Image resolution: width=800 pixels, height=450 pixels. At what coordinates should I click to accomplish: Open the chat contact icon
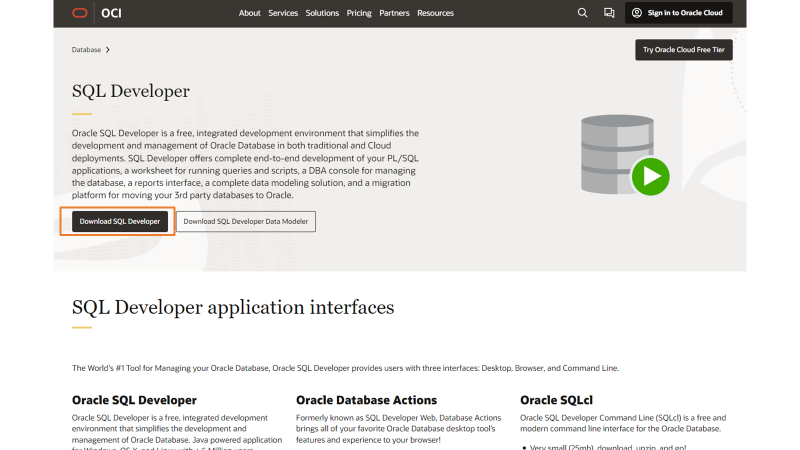pyautogui.click(x=609, y=13)
